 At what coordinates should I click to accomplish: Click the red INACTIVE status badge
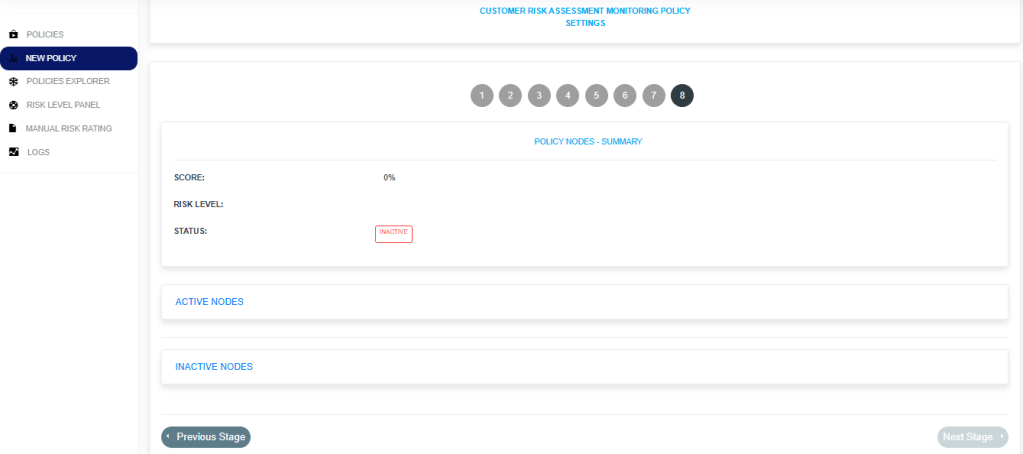[x=393, y=233]
